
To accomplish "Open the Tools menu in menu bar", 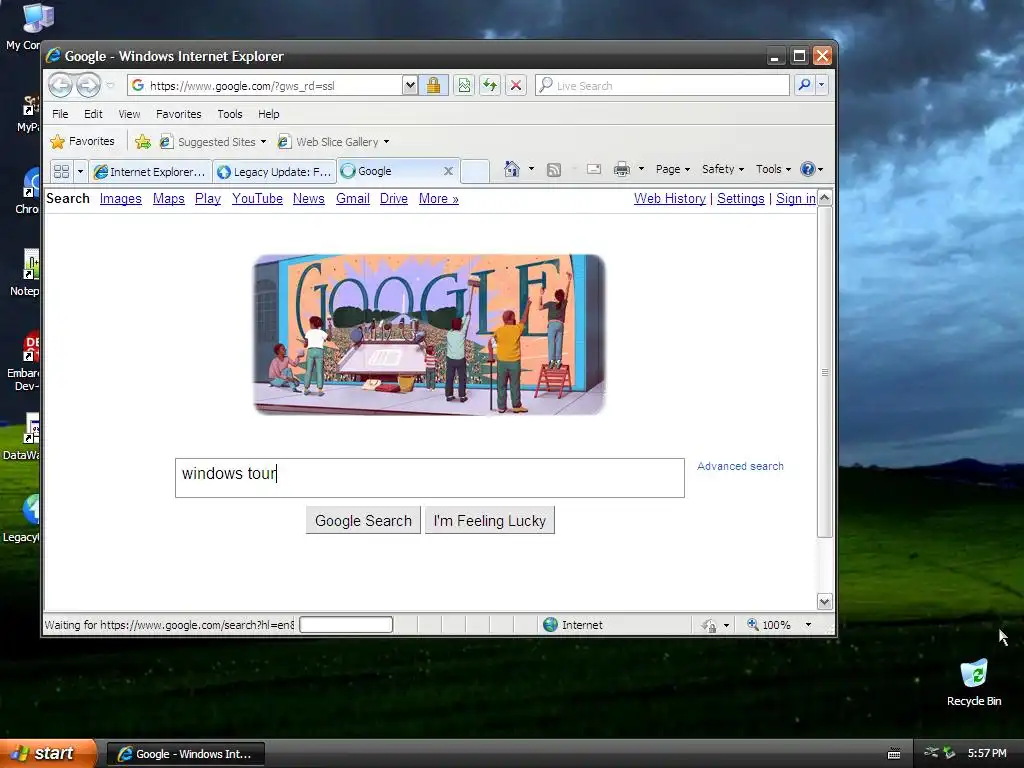I will click(x=230, y=114).
